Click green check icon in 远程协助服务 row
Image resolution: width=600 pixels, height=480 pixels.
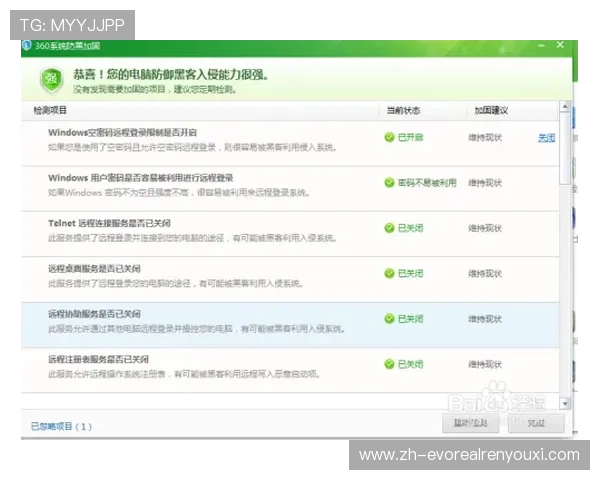(x=389, y=319)
